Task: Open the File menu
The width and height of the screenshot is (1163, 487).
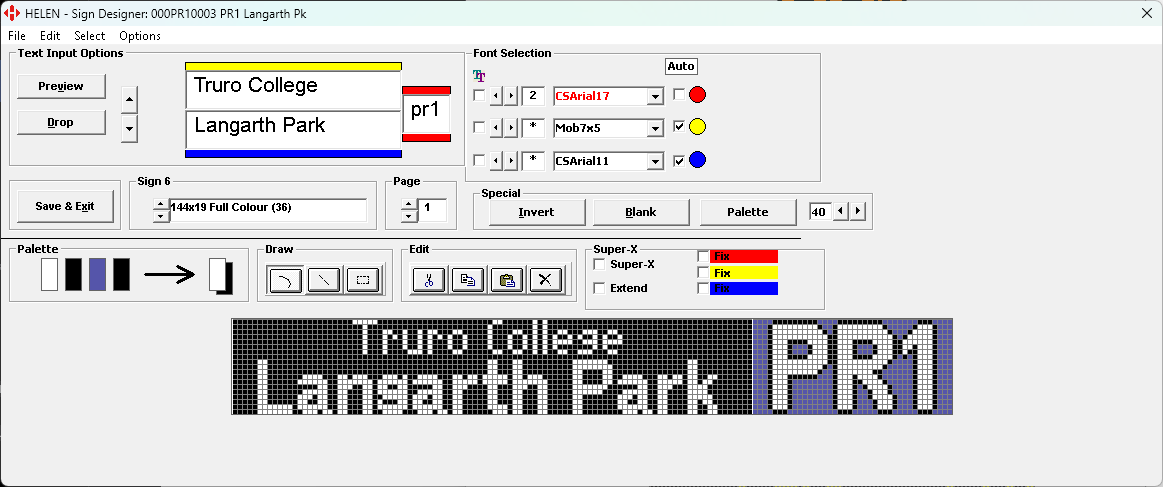Action: click(17, 35)
